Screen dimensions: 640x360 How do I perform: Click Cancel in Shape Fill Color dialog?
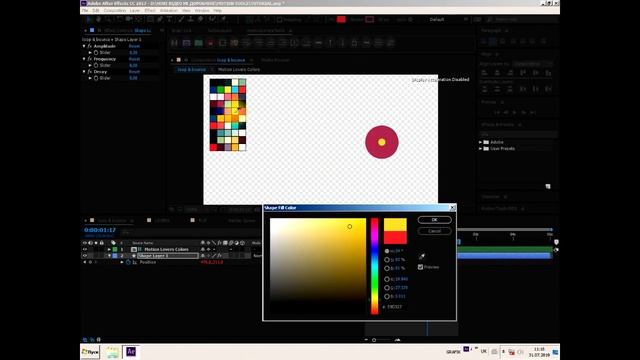435,231
